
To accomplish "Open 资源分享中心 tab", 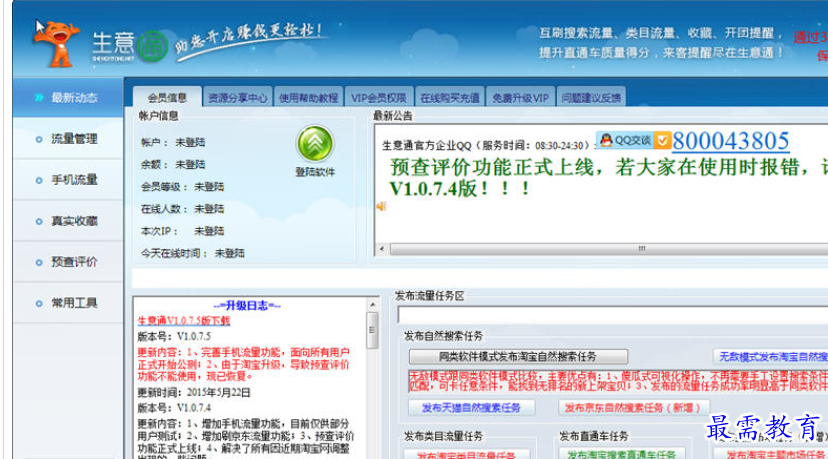I will [238, 98].
